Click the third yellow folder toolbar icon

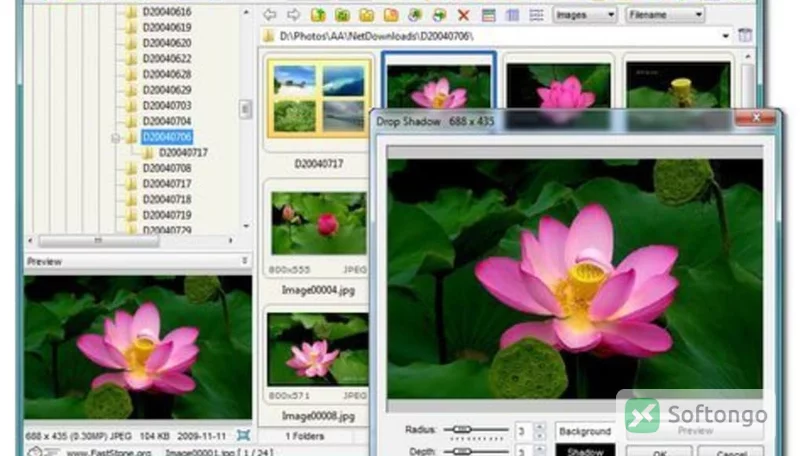tap(366, 15)
